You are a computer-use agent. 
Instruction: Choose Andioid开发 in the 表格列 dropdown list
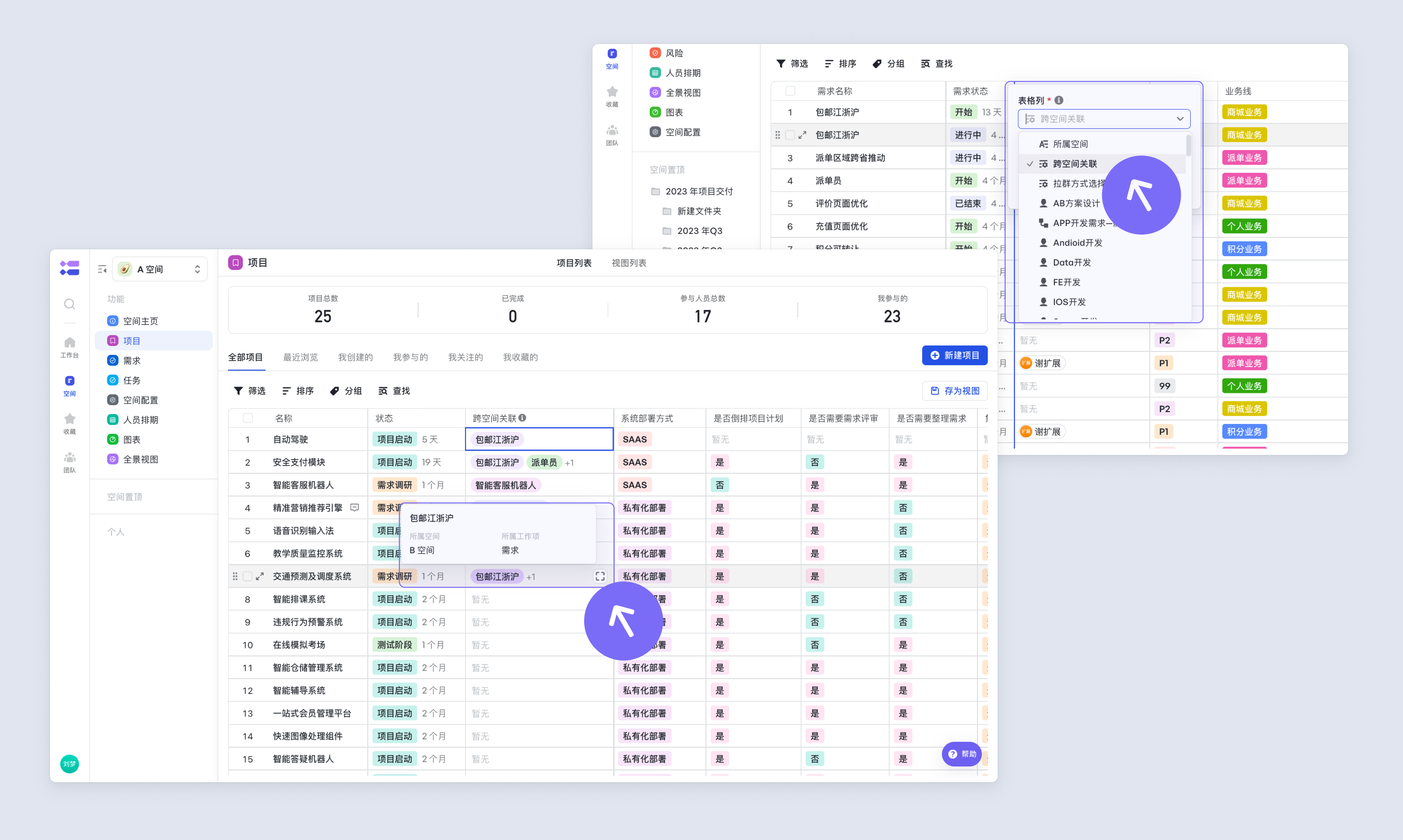click(x=1102, y=243)
